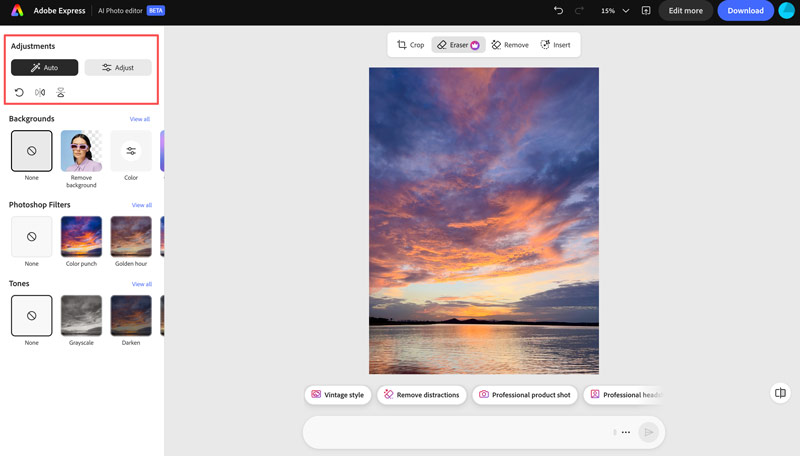Viewport: 800px width, 456px height.
Task: Toggle the before/after compare icon
Action: point(780,393)
